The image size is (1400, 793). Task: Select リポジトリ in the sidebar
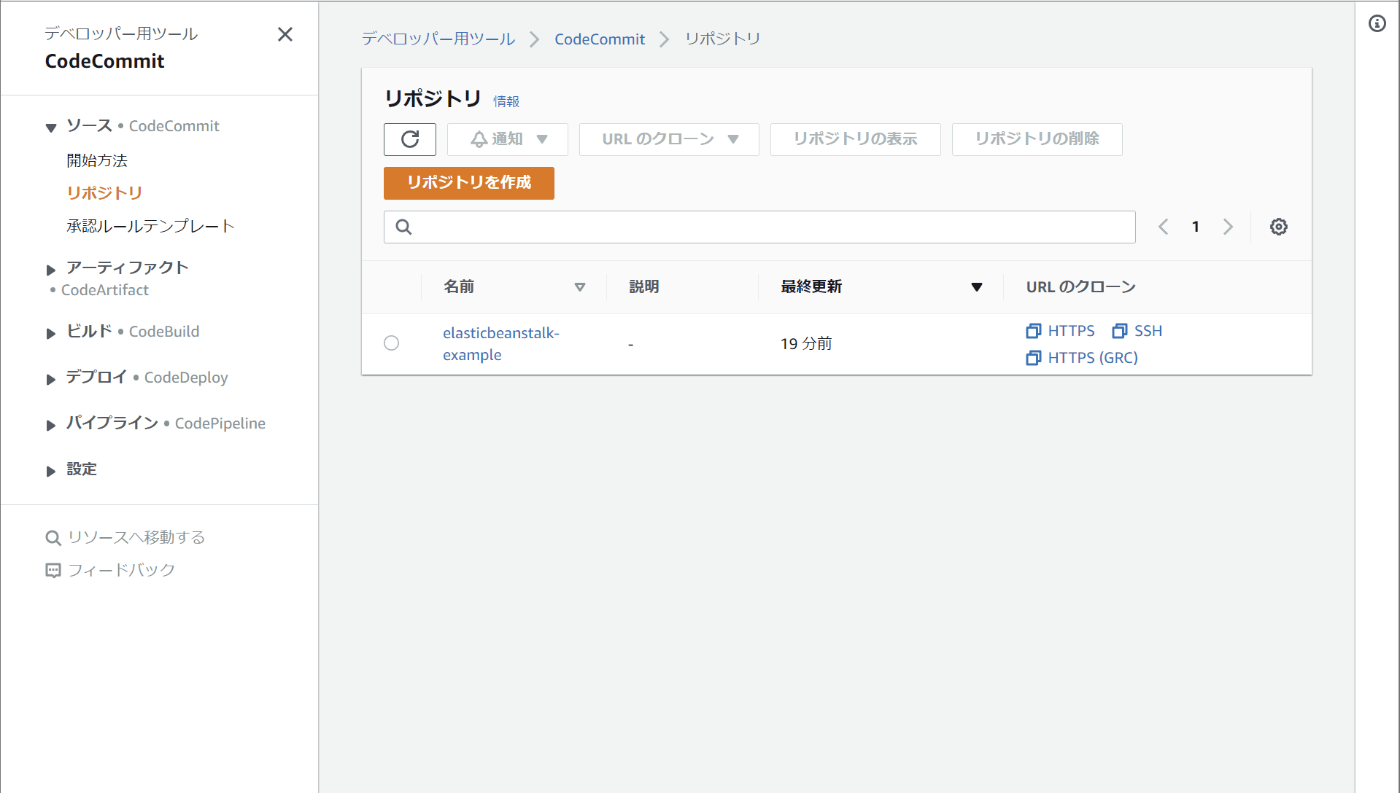(x=104, y=193)
